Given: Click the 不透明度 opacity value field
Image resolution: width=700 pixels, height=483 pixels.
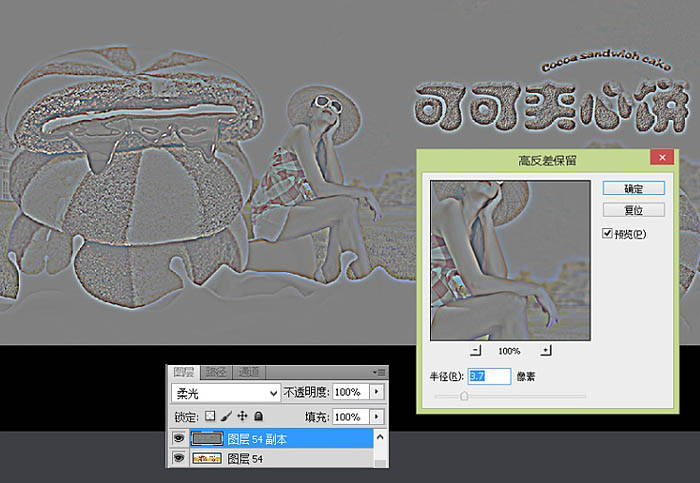Looking at the screenshot, I should pos(351,392).
